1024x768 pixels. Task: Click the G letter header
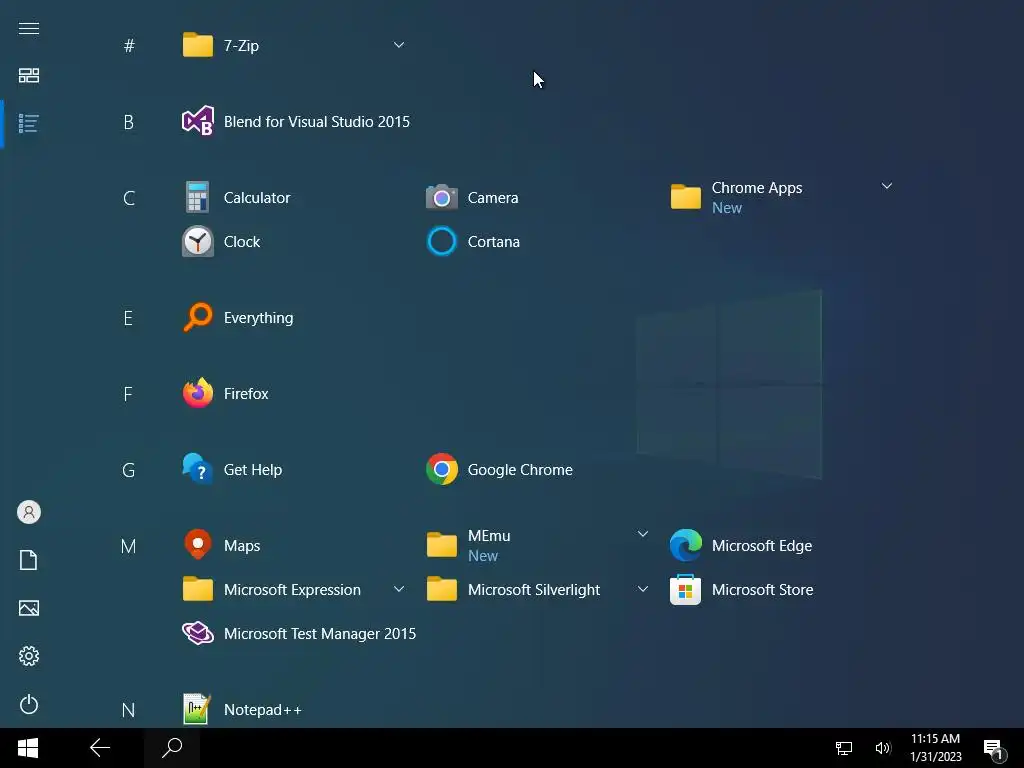(x=129, y=470)
